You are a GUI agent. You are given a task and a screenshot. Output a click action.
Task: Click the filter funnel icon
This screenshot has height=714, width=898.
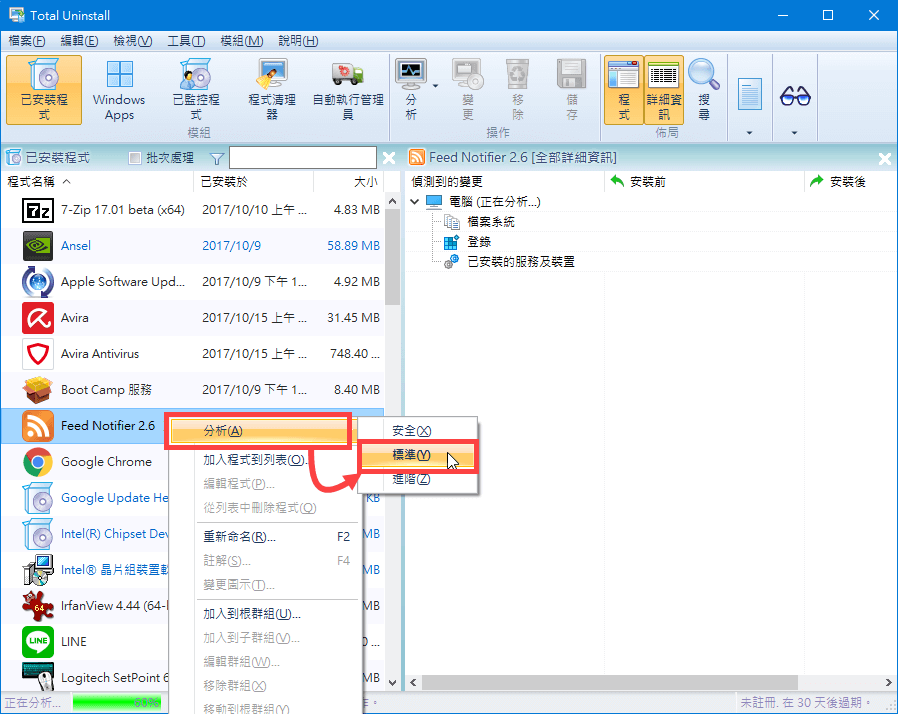(x=217, y=158)
